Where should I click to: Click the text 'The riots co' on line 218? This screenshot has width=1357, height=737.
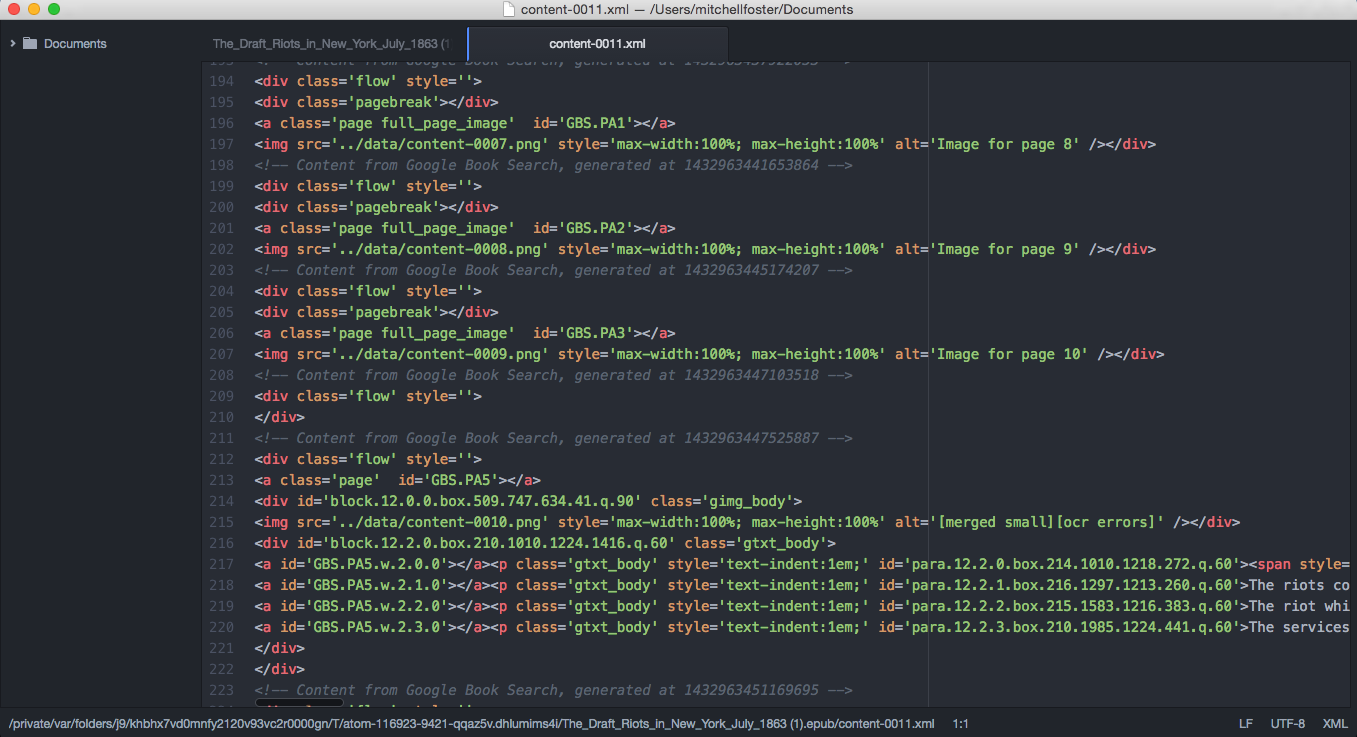tap(1299, 585)
